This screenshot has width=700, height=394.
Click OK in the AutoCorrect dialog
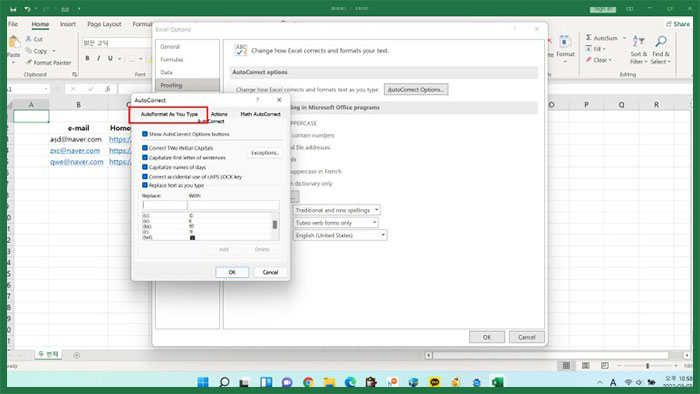click(232, 272)
